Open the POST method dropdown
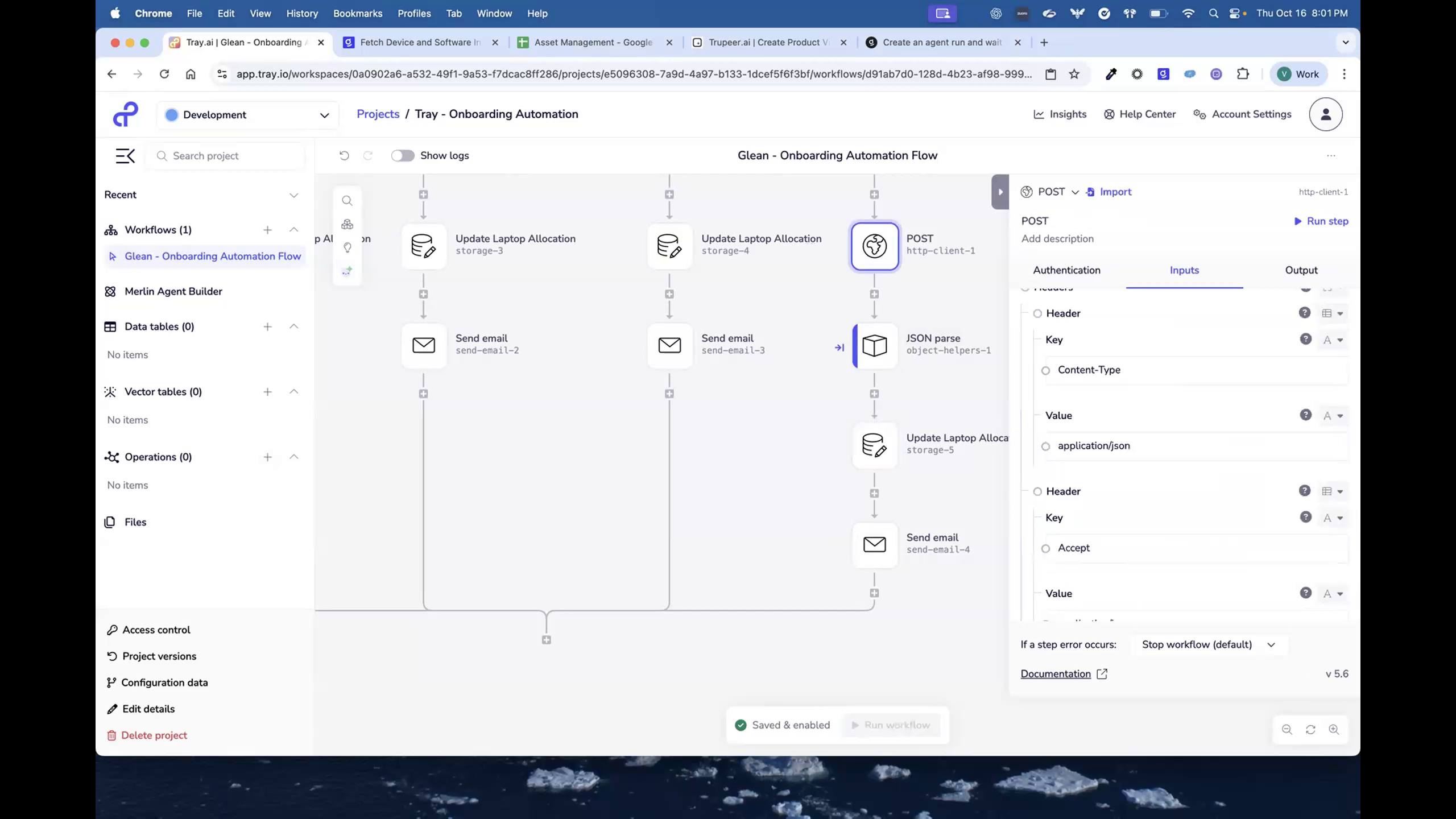This screenshot has height=819, width=1456. 1074,192
